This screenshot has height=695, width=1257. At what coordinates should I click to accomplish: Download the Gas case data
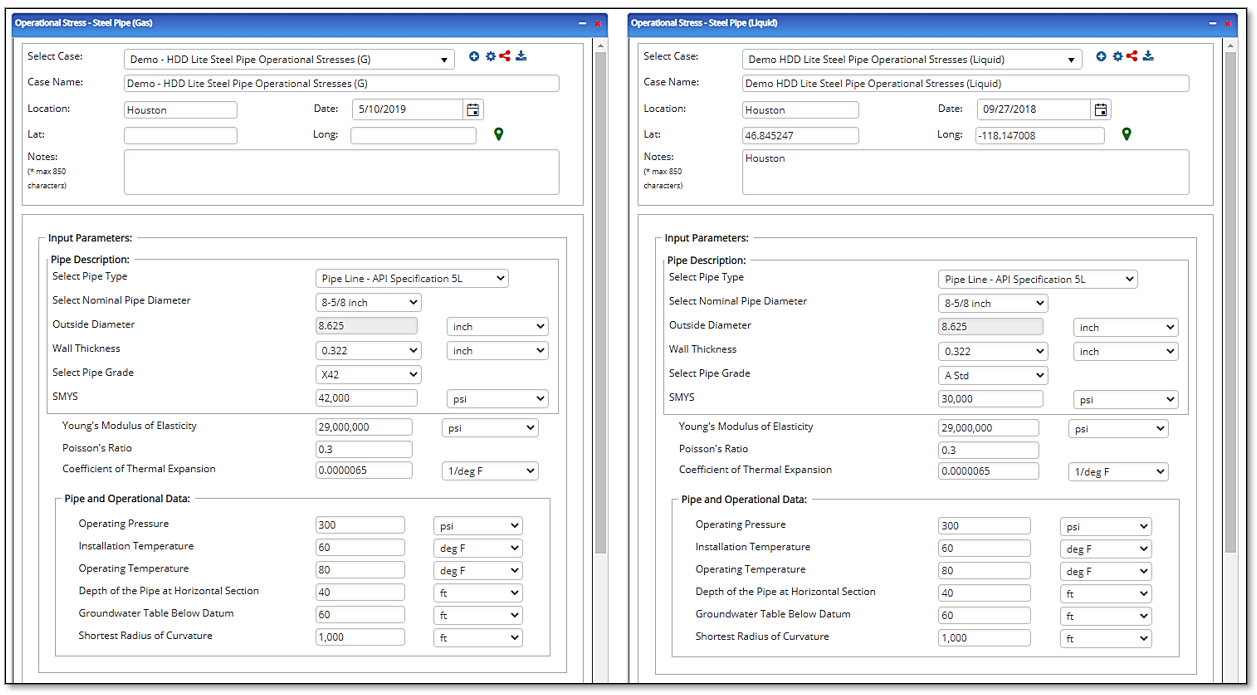tap(521, 57)
